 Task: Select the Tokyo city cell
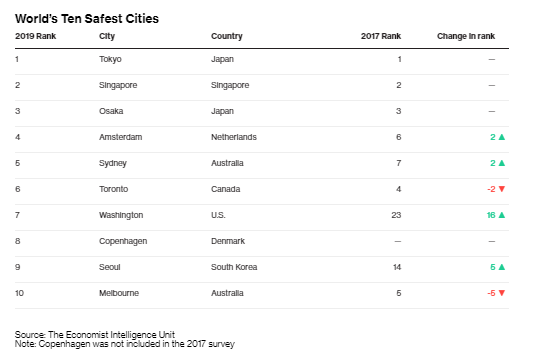(x=110, y=59)
